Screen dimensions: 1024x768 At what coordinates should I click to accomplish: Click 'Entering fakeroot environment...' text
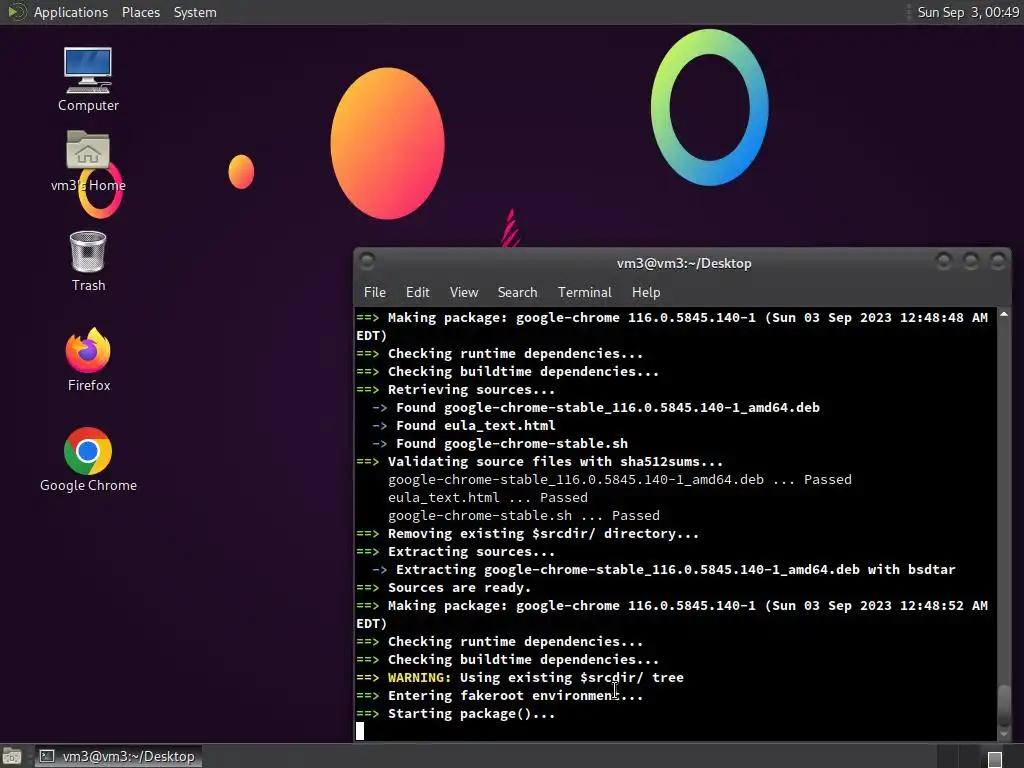(x=515, y=696)
